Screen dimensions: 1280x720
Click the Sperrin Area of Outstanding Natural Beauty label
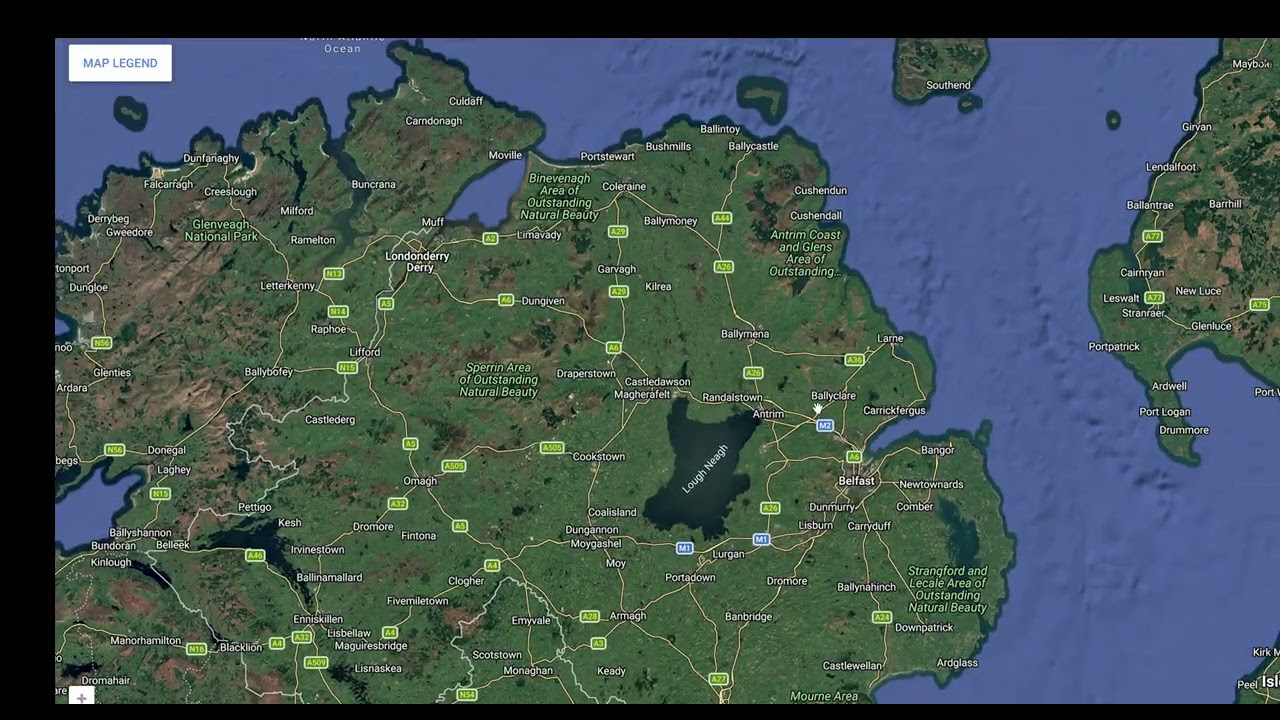pyautogui.click(x=499, y=380)
